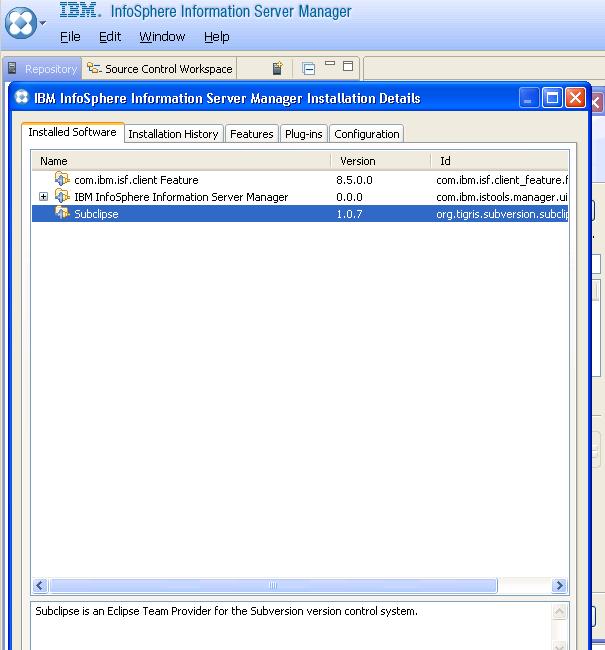Click version value 1.0.7
The image size is (605, 650).
point(349,214)
